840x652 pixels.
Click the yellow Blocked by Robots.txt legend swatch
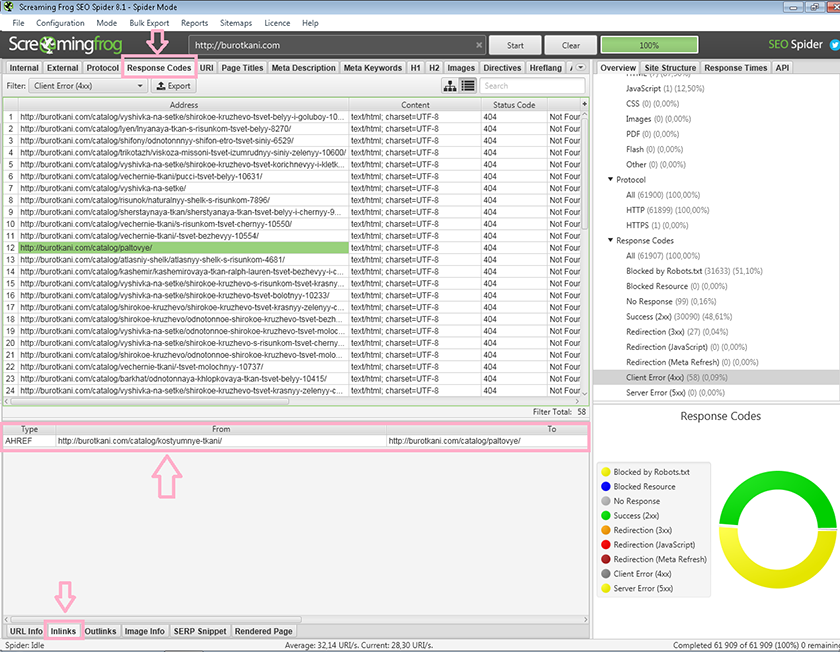[606, 471]
